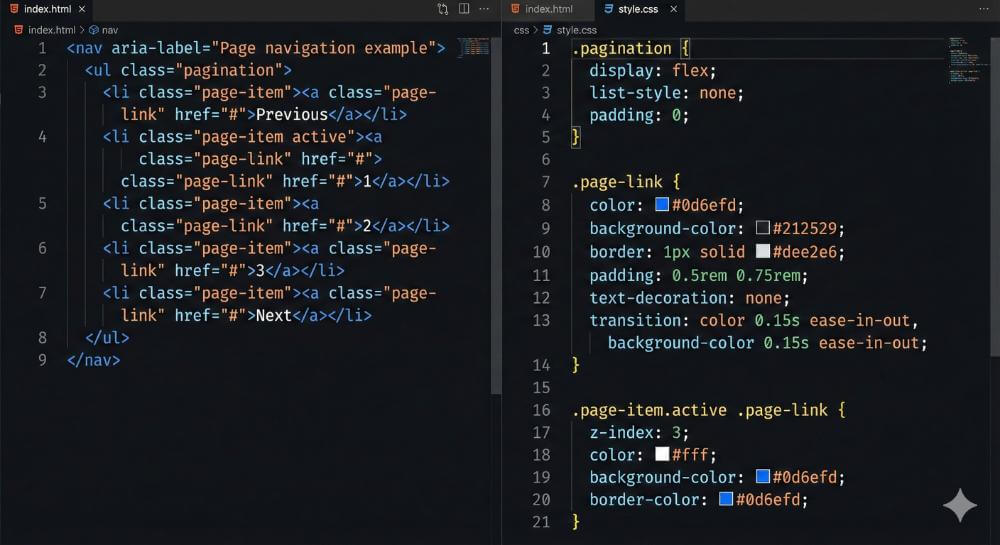
Task: Click the closing </ul> tag on line 8
Action: point(107,338)
